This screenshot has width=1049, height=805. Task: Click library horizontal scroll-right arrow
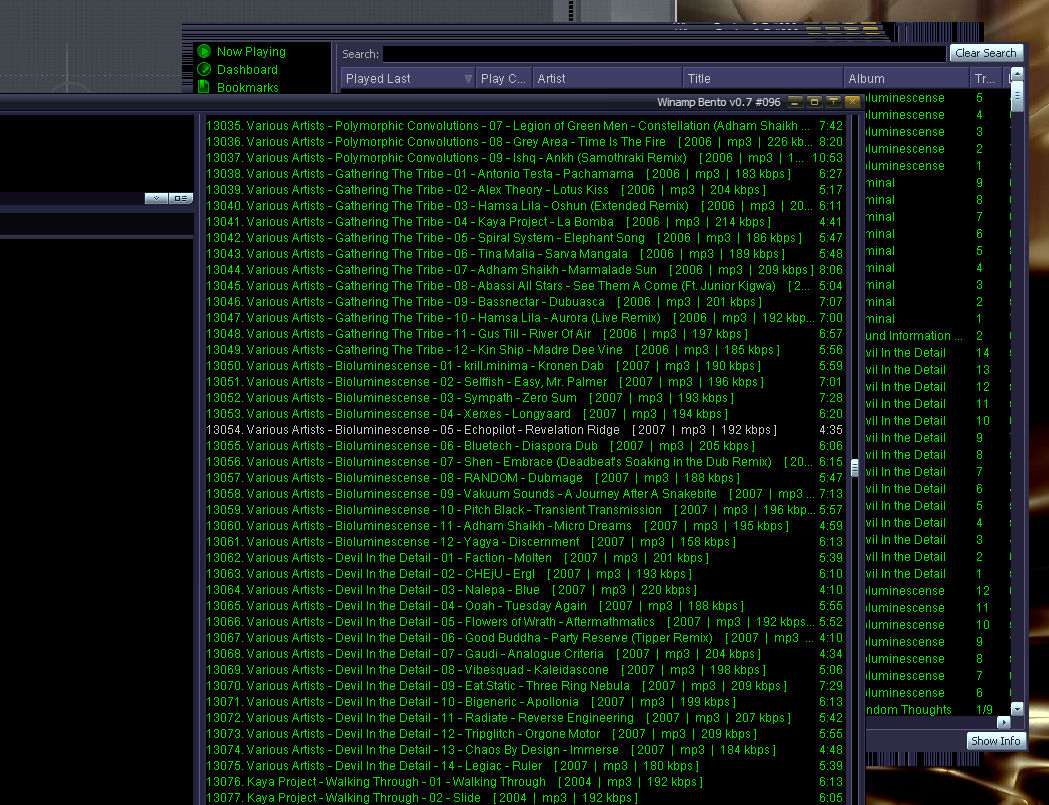tap(1004, 722)
